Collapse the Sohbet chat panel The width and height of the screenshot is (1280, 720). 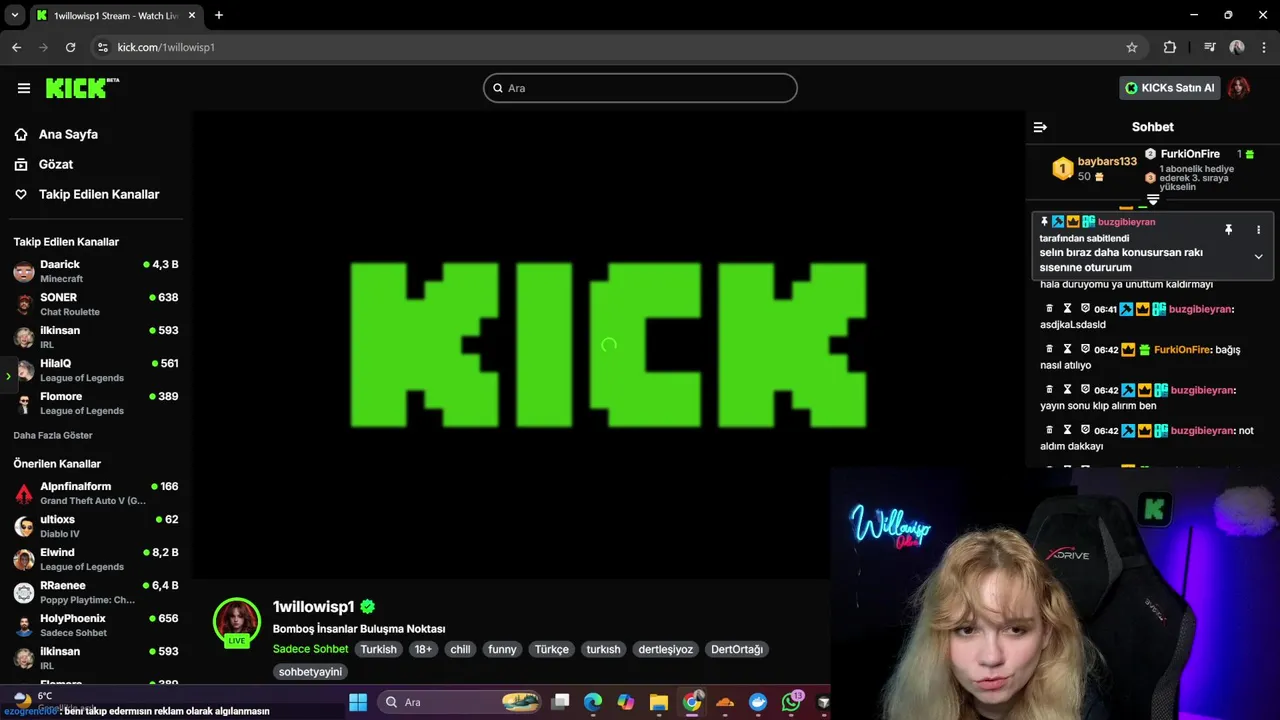click(1040, 127)
